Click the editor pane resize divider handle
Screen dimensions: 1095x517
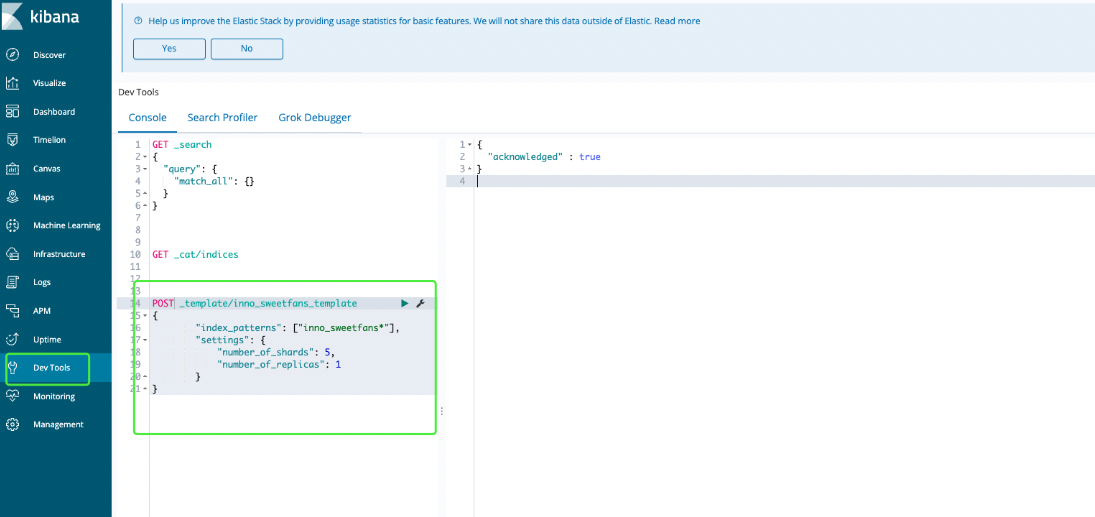tap(441, 411)
